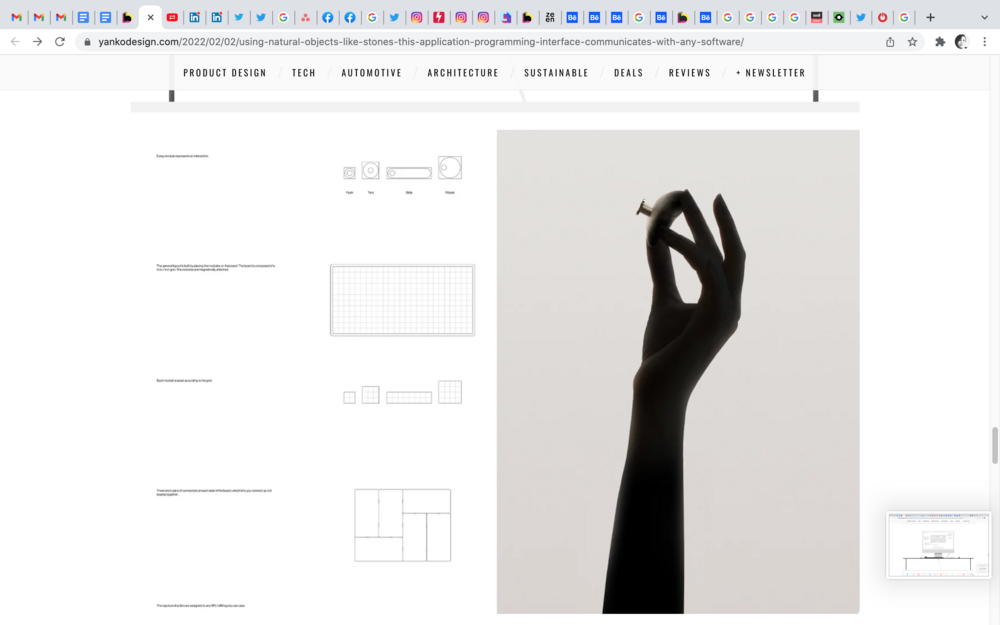
Task: Open the Product Design menu
Action: (x=225, y=73)
